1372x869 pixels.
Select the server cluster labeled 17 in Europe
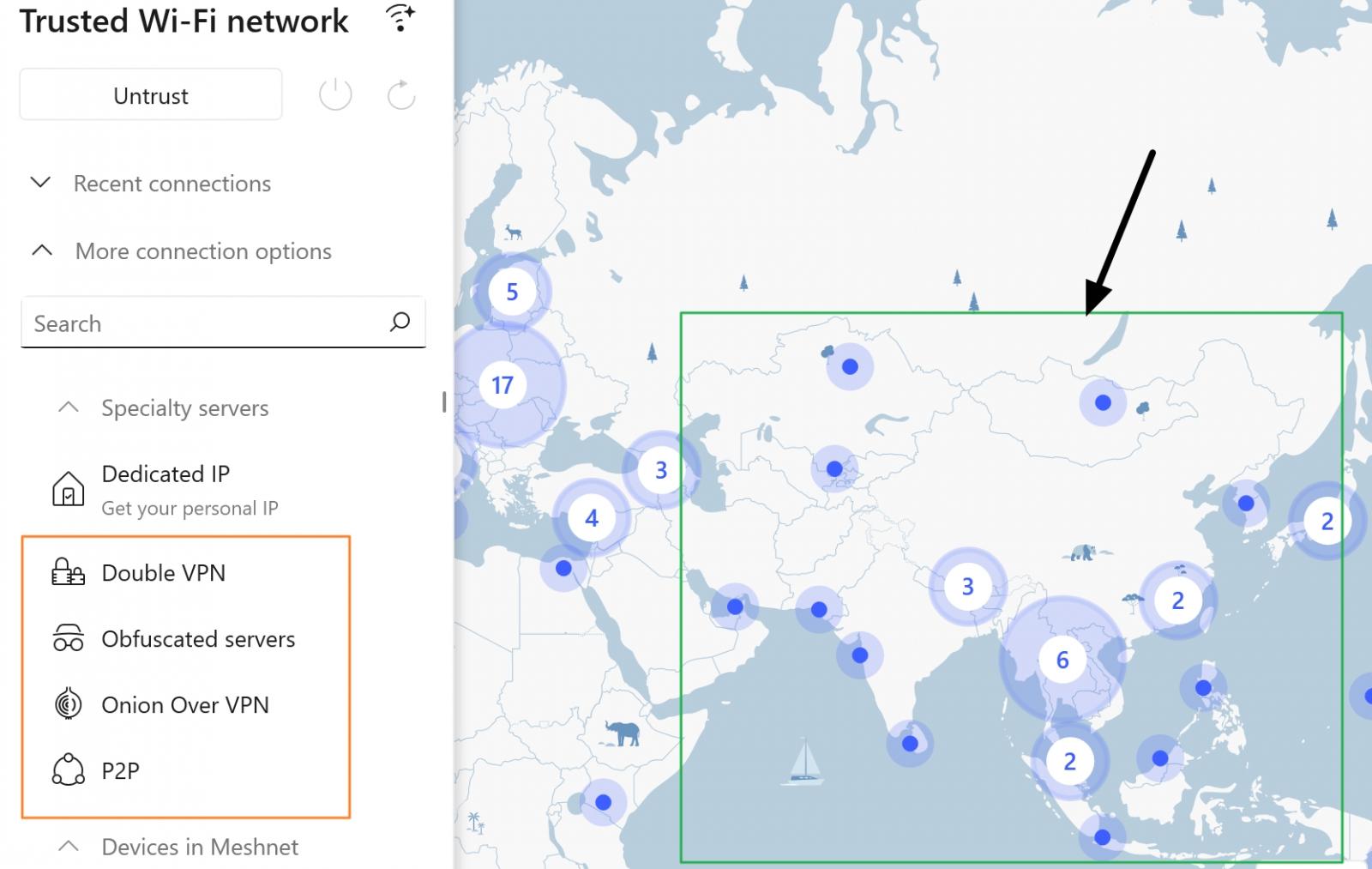(x=503, y=385)
